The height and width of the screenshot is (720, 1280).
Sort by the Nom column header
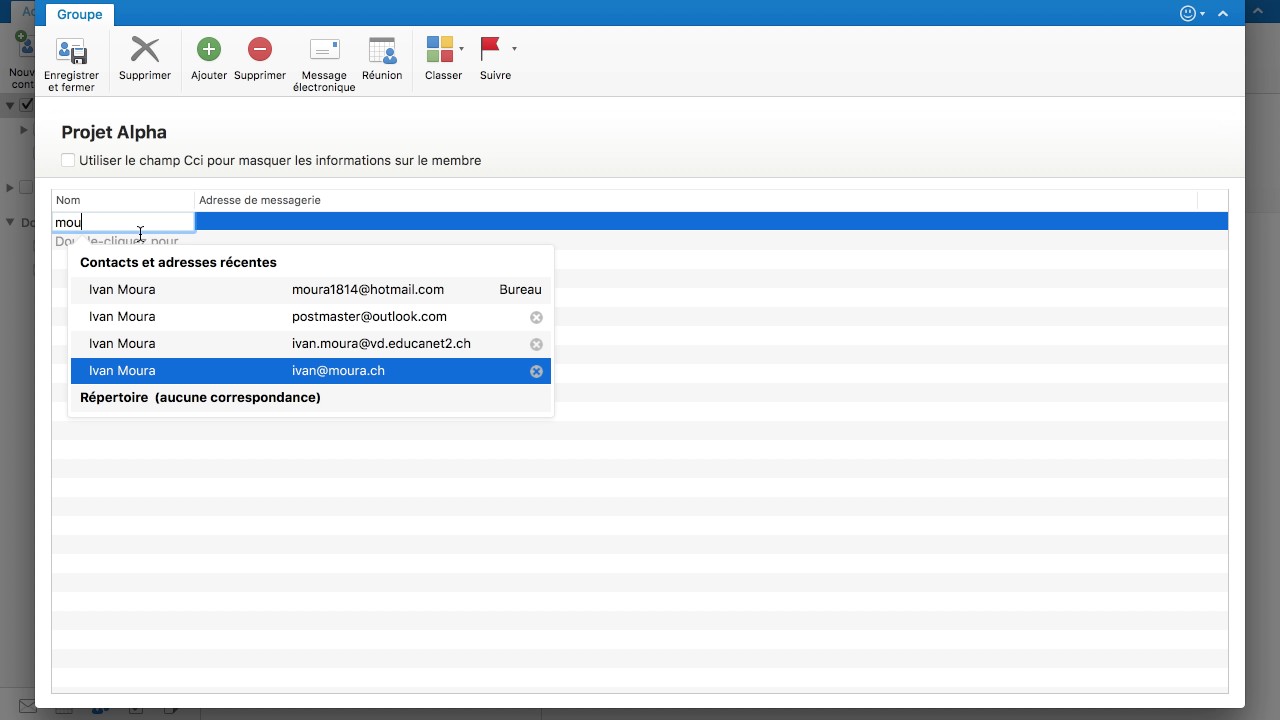coord(123,200)
